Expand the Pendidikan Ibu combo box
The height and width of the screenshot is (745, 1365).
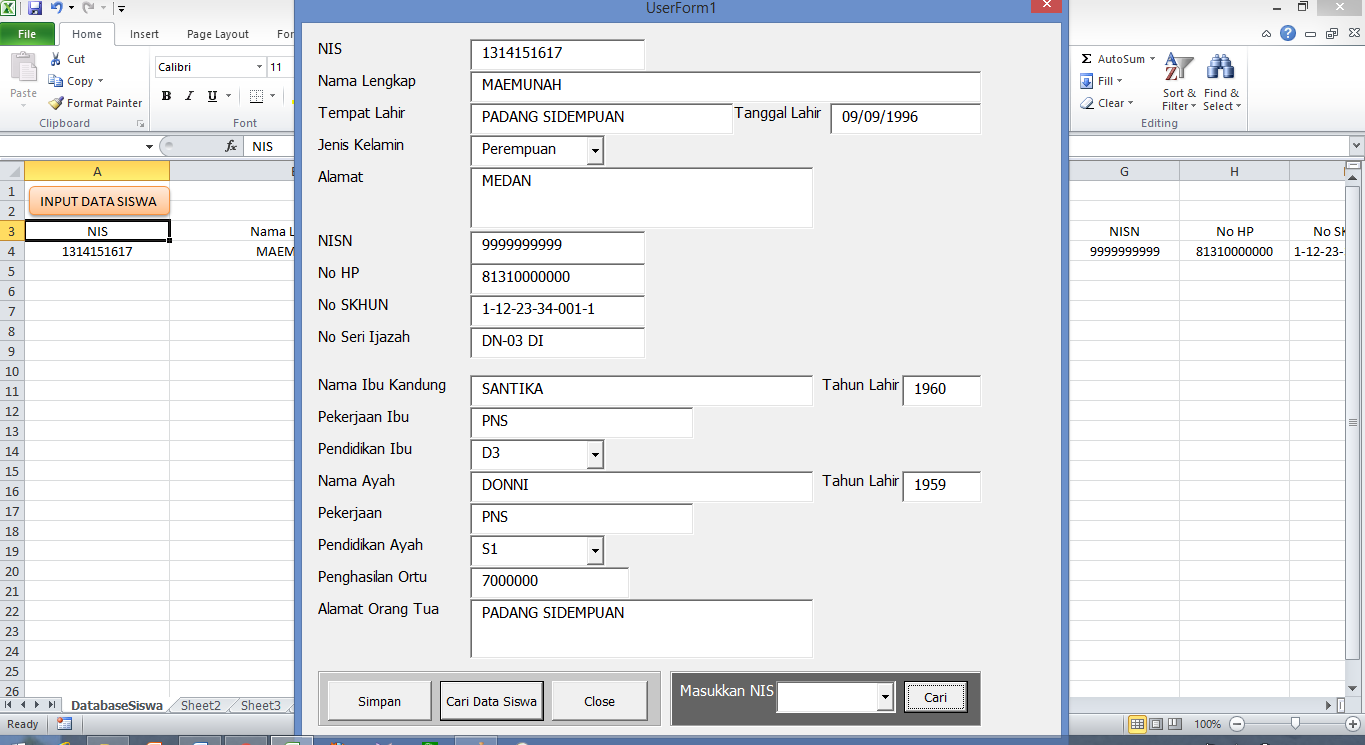pyautogui.click(x=595, y=454)
